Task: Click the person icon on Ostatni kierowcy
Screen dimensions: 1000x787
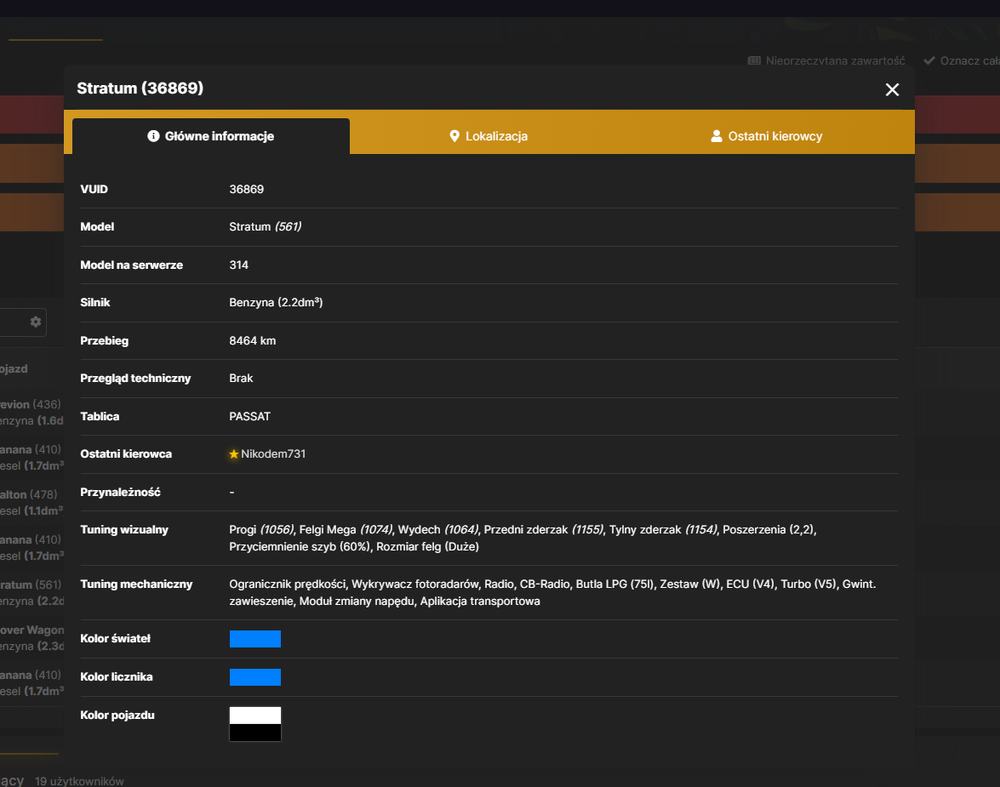Action: 716,136
